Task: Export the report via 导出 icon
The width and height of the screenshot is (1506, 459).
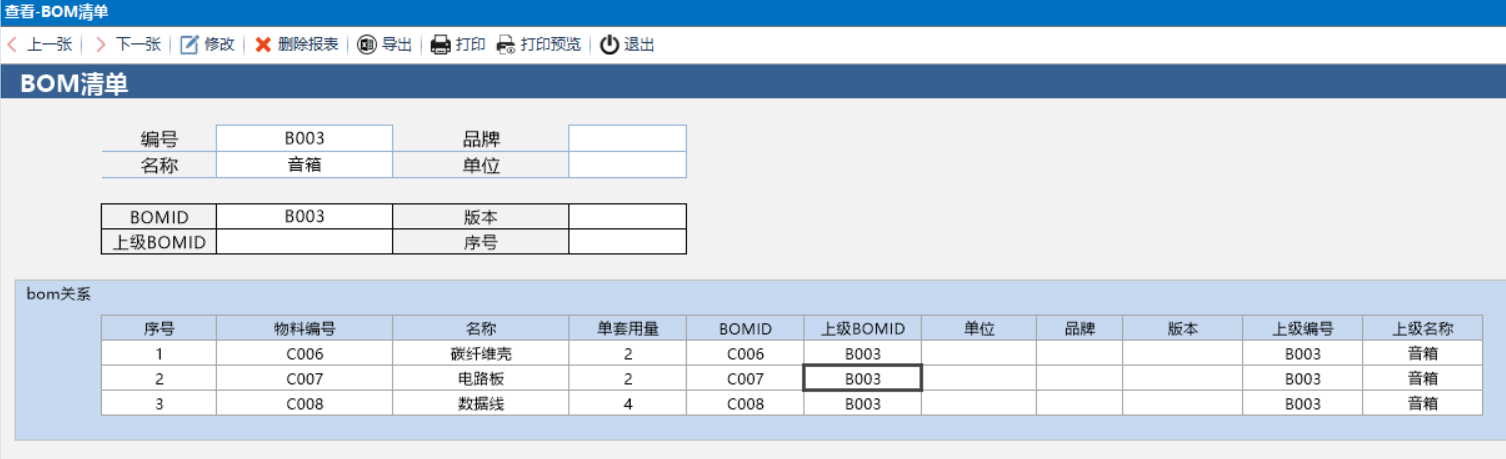Action: (x=367, y=44)
